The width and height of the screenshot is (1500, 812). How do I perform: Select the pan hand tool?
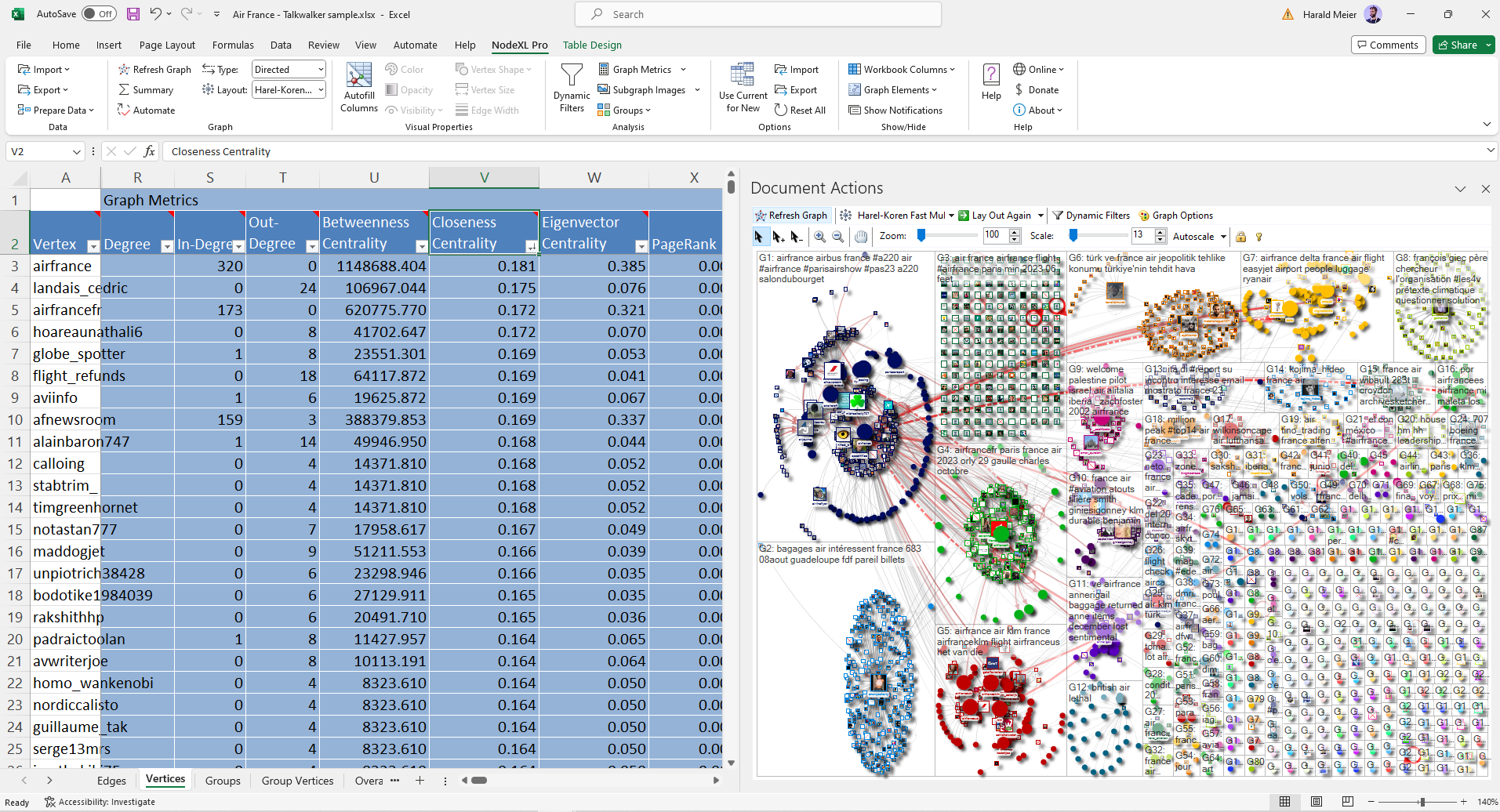pyautogui.click(x=861, y=236)
